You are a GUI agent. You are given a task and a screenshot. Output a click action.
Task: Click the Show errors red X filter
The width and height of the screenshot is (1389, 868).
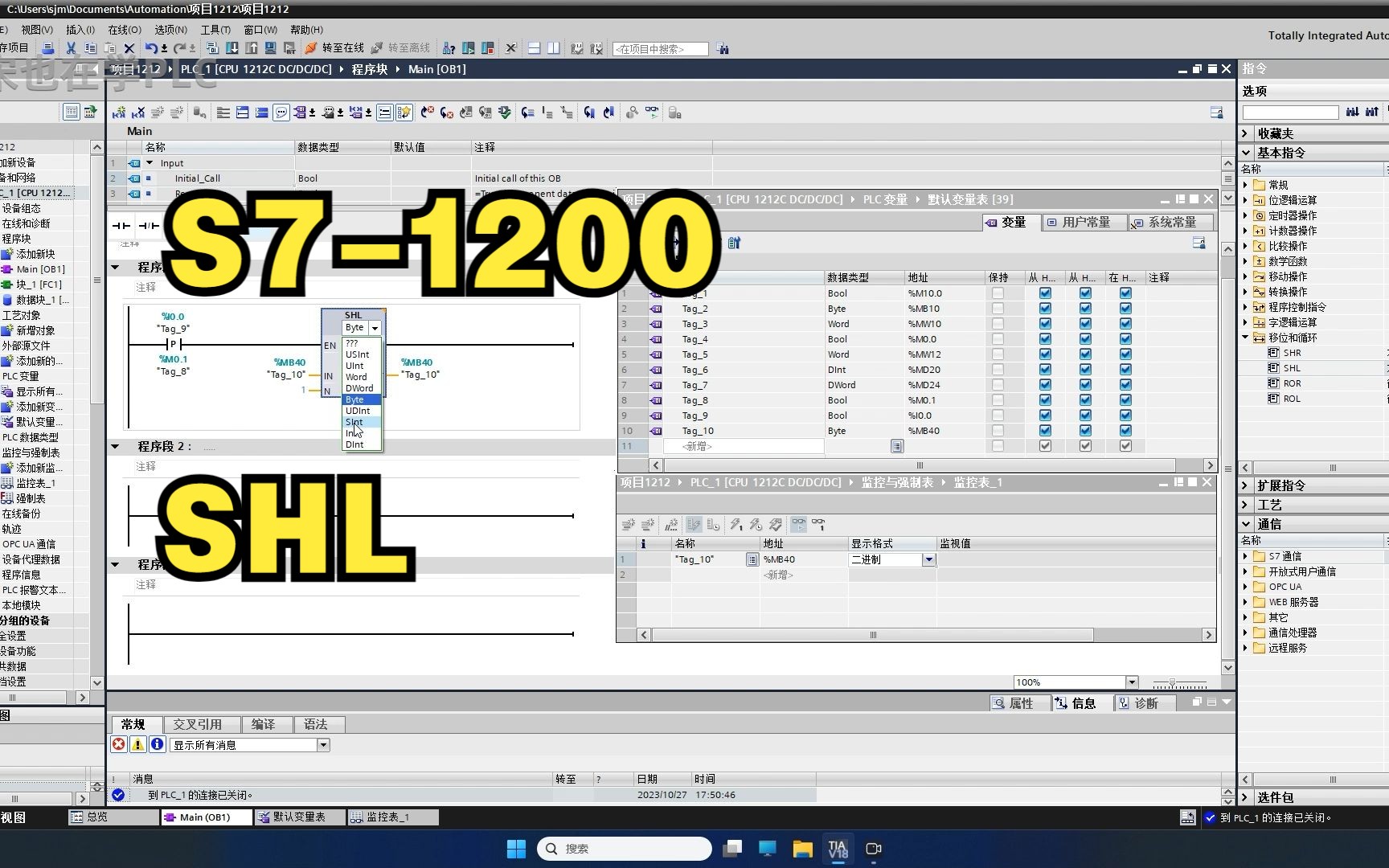click(119, 744)
